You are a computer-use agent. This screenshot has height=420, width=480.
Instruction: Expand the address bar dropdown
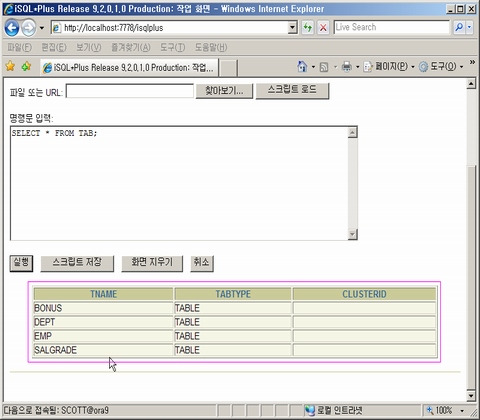292,28
